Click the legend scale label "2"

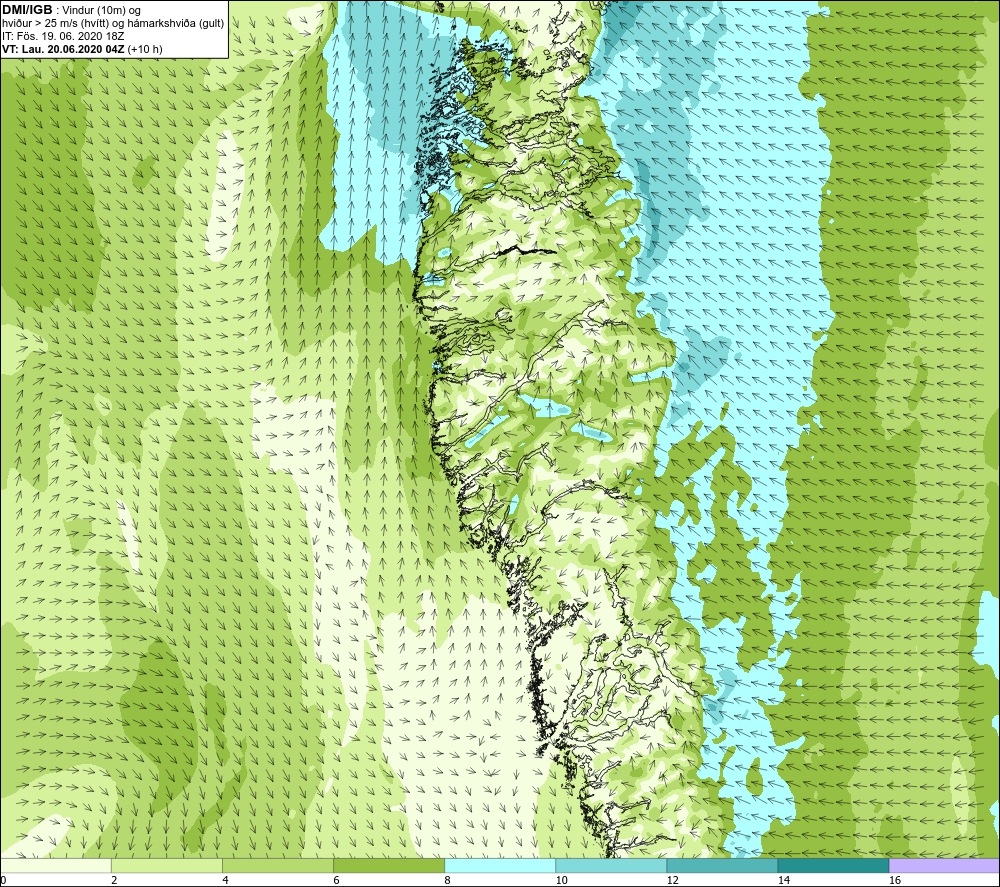coord(114,881)
